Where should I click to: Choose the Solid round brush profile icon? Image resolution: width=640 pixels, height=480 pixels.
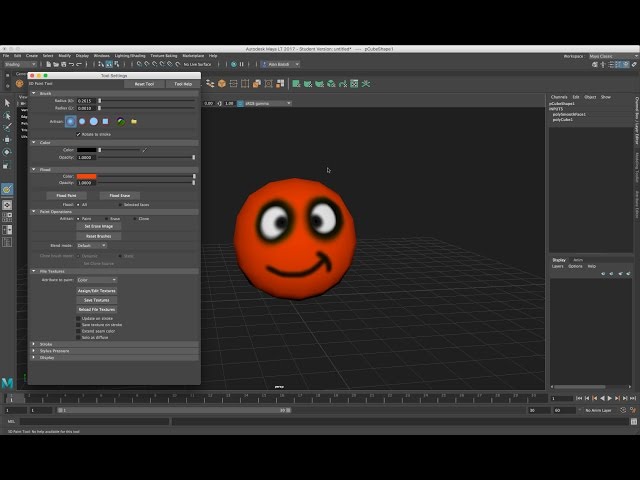(94, 121)
